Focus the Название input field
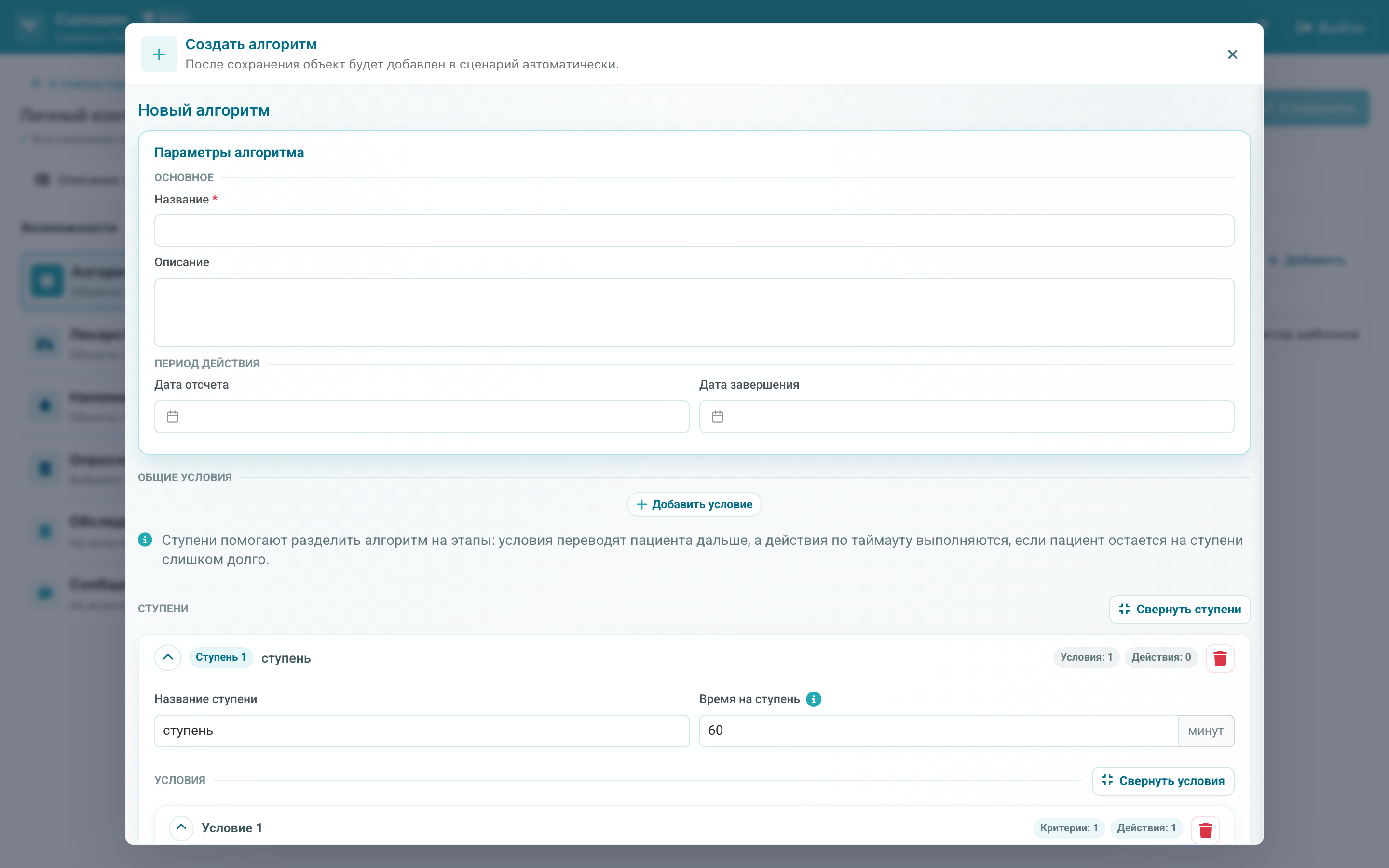Viewport: 1389px width, 868px height. tap(694, 231)
